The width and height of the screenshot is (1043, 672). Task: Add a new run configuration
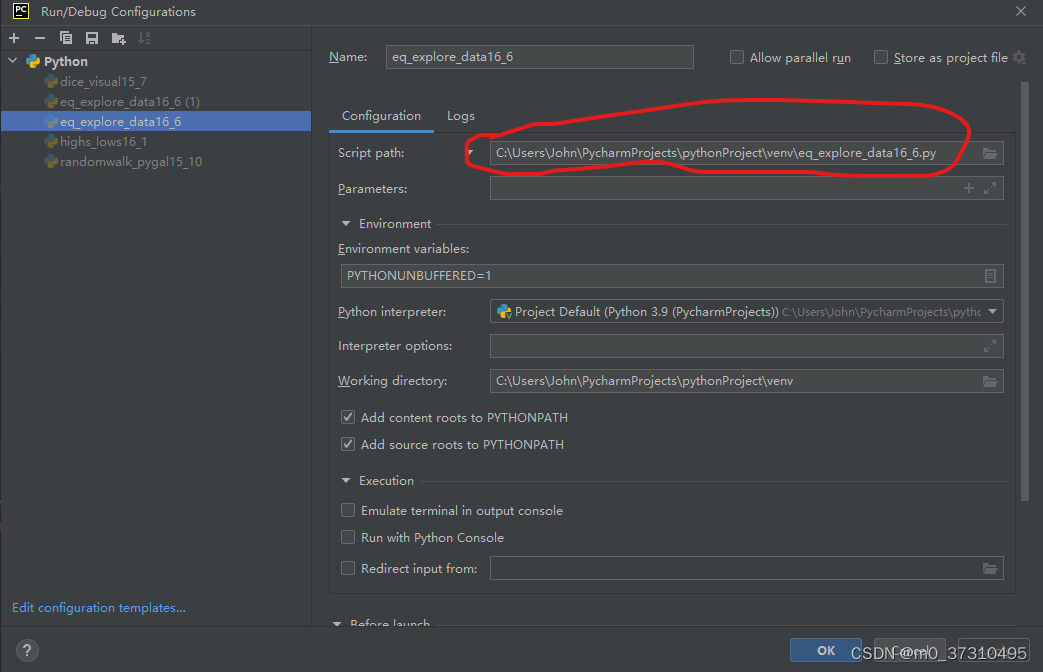coord(14,38)
